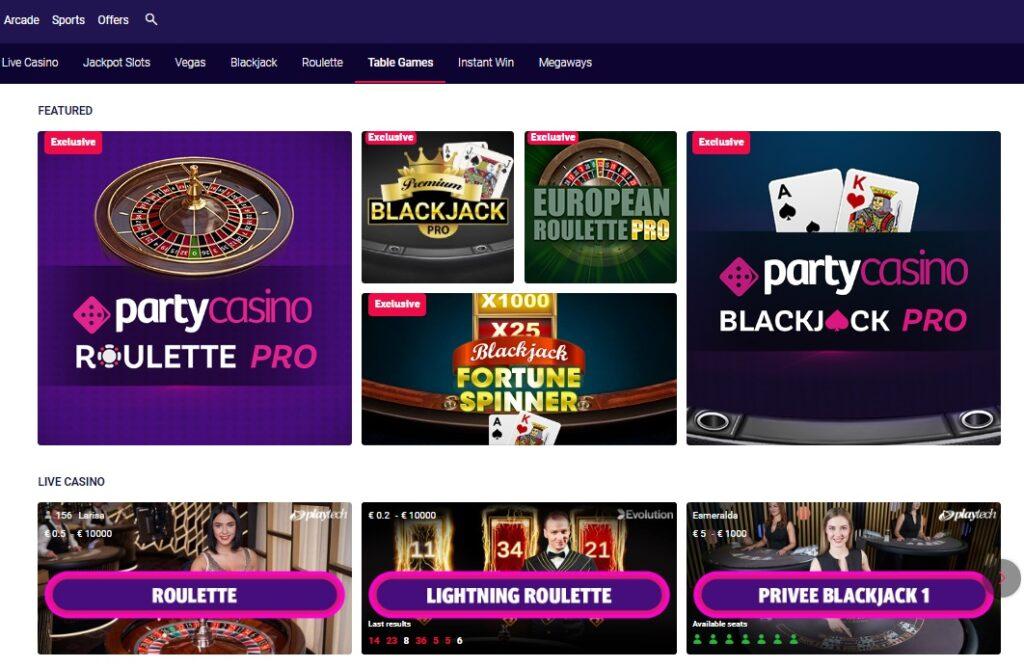The image size is (1024, 668).
Task: Go to the Megaways tab
Action: coord(565,63)
